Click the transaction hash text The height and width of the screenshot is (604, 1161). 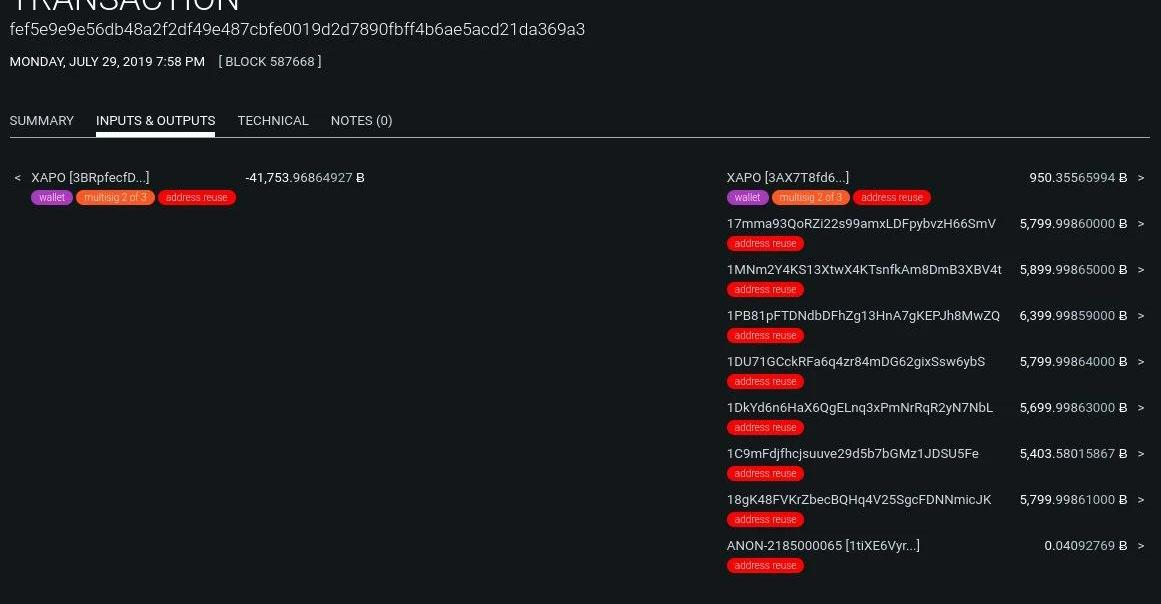tap(297, 30)
